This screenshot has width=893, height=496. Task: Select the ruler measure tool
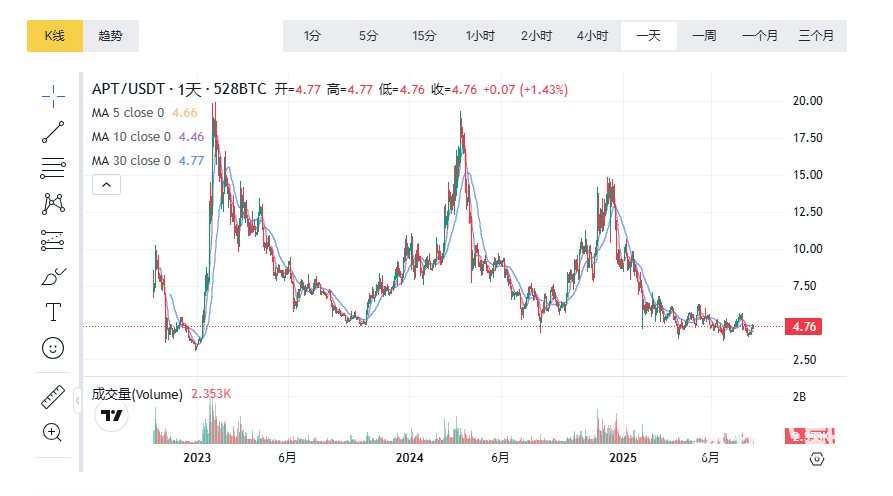[x=53, y=396]
